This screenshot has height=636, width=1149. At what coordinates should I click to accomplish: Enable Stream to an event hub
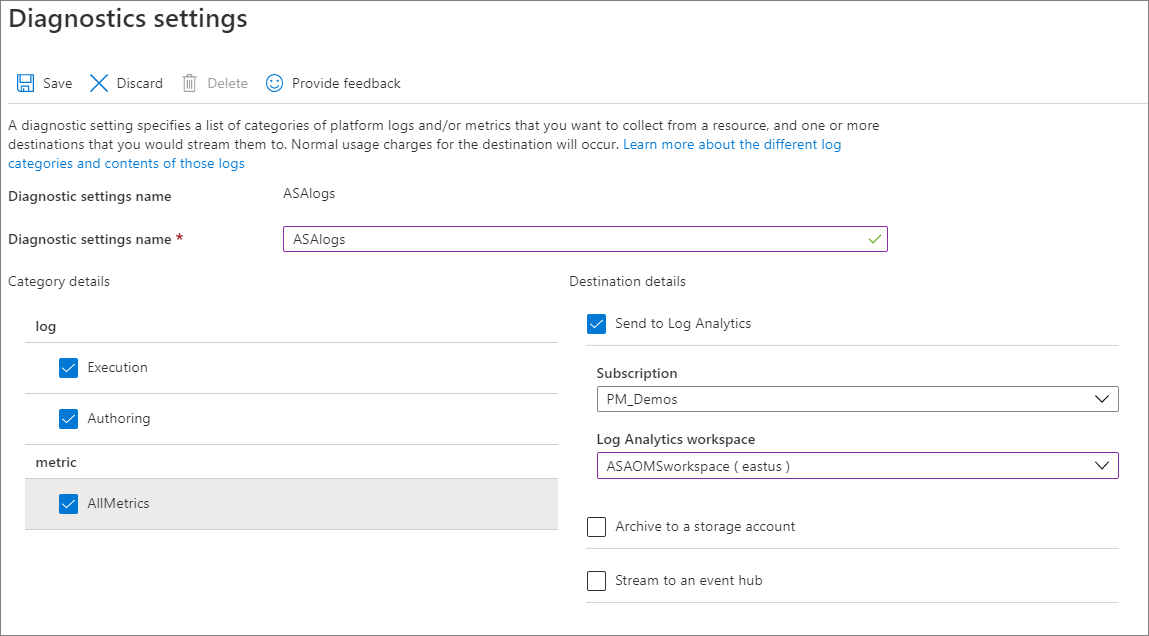coord(596,581)
